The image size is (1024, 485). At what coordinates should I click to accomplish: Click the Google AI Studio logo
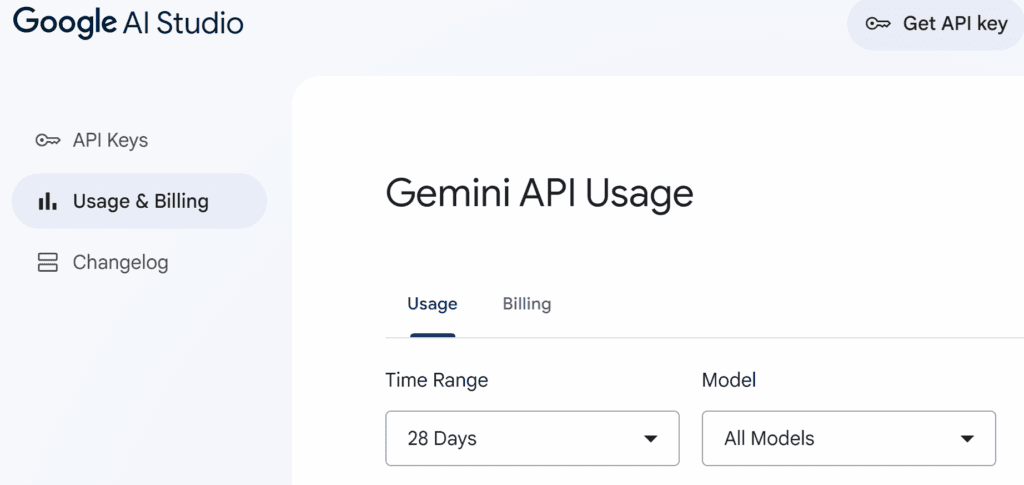(128, 22)
